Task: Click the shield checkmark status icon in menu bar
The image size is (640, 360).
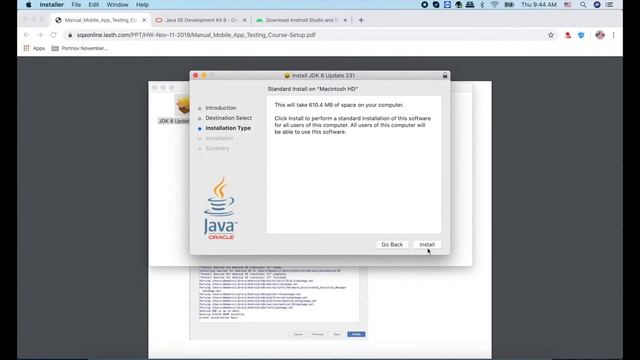Action: [x=436, y=4]
